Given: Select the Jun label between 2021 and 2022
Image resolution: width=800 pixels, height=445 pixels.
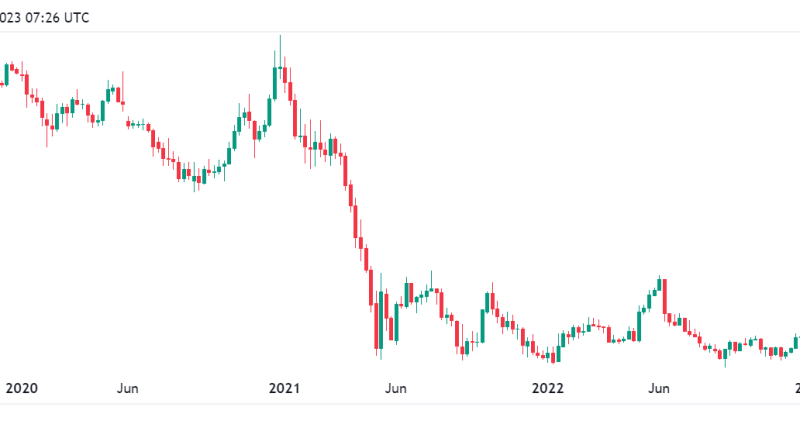Looking at the screenshot, I should (x=396, y=388).
